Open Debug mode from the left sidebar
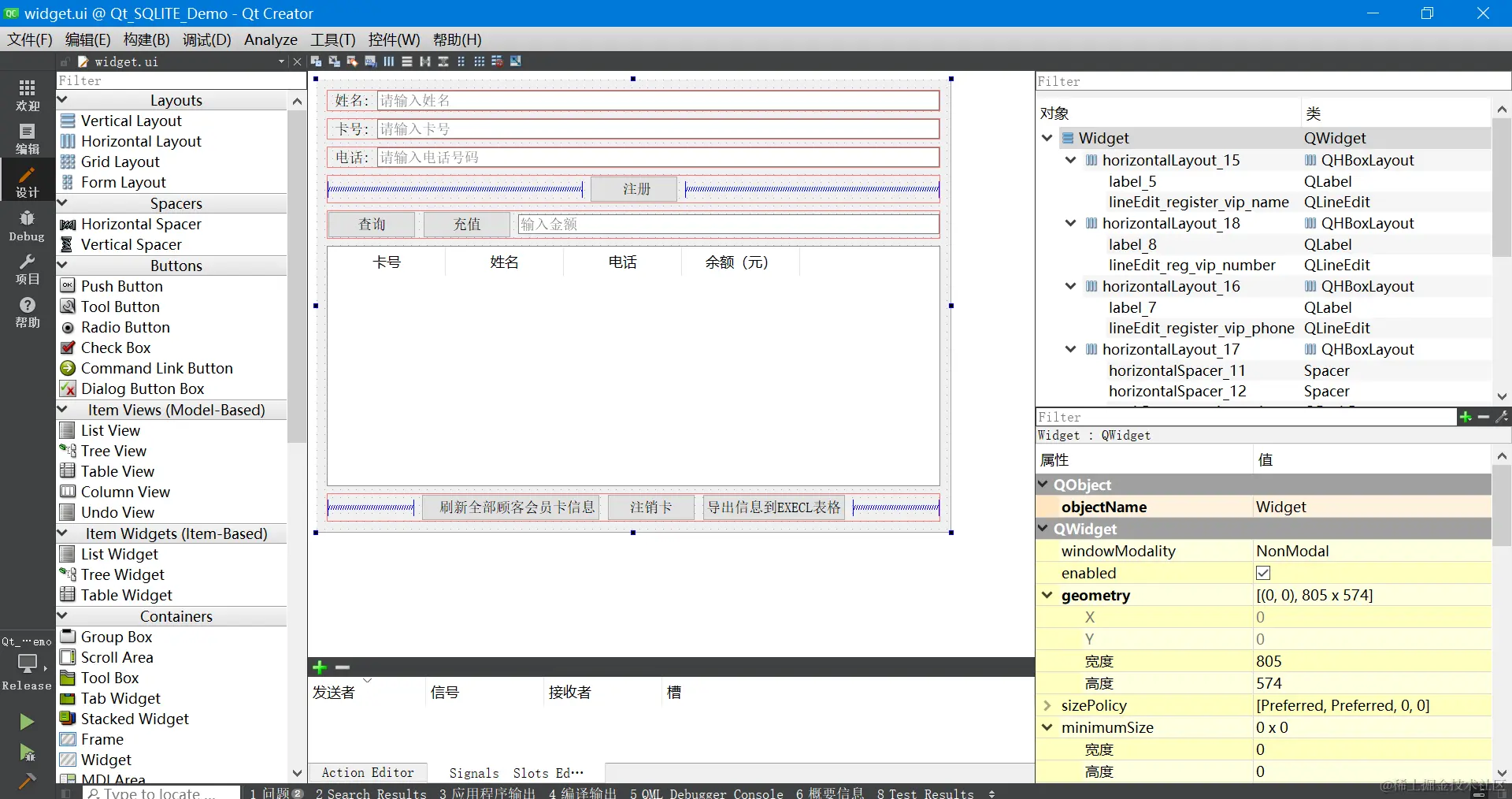The width and height of the screenshot is (1512, 799). click(x=26, y=223)
